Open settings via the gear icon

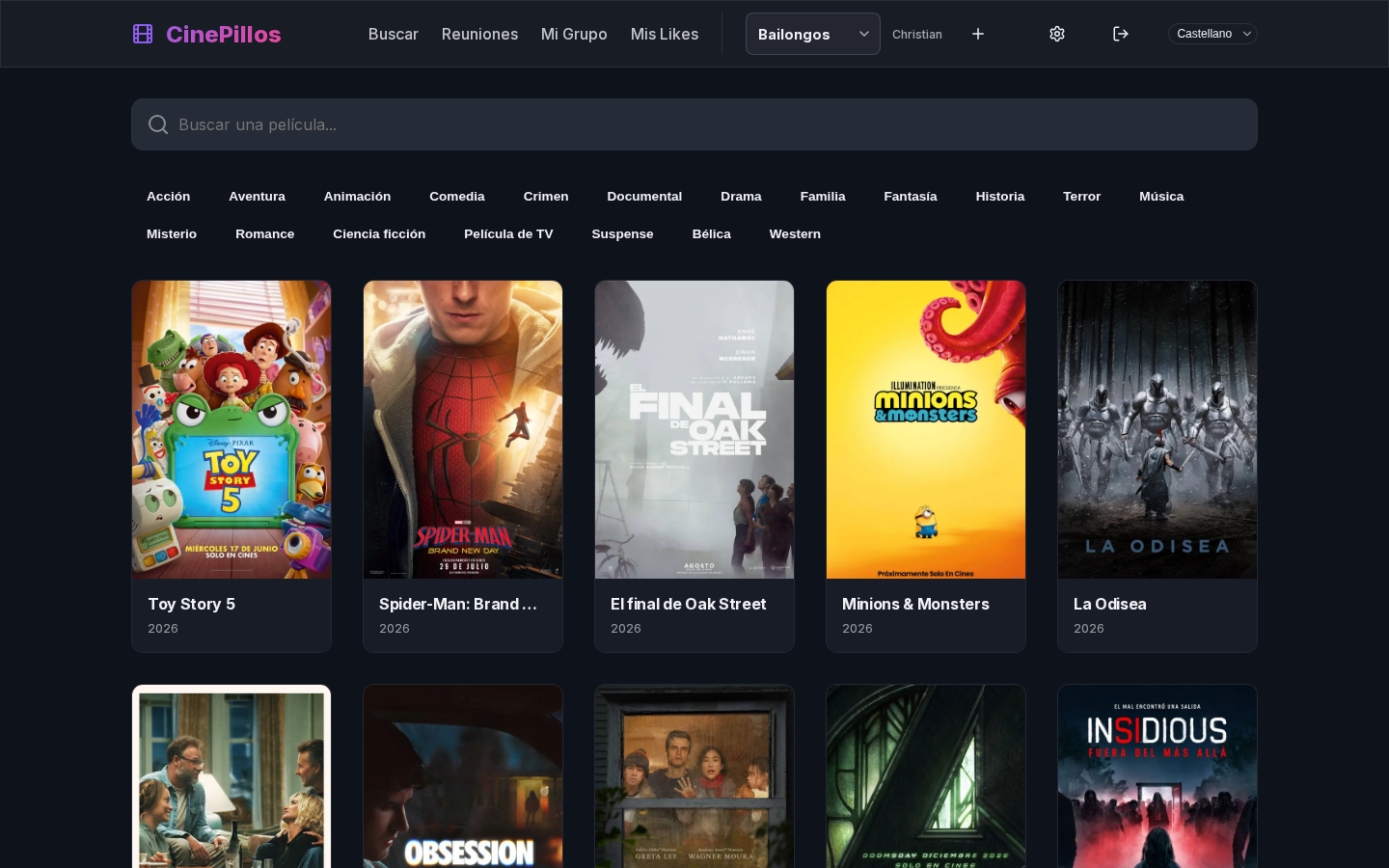(x=1057, y=34)
